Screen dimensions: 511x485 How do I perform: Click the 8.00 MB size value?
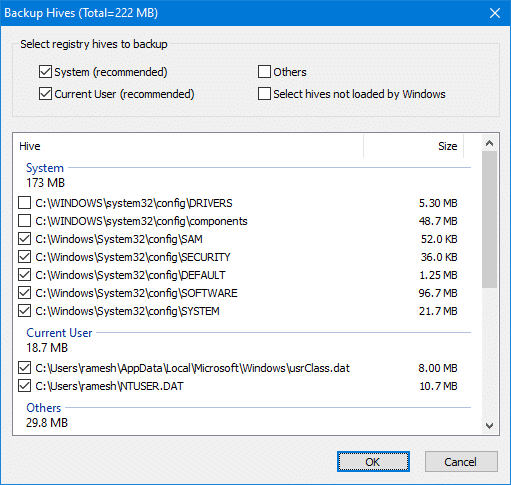[x=438, y=368]
